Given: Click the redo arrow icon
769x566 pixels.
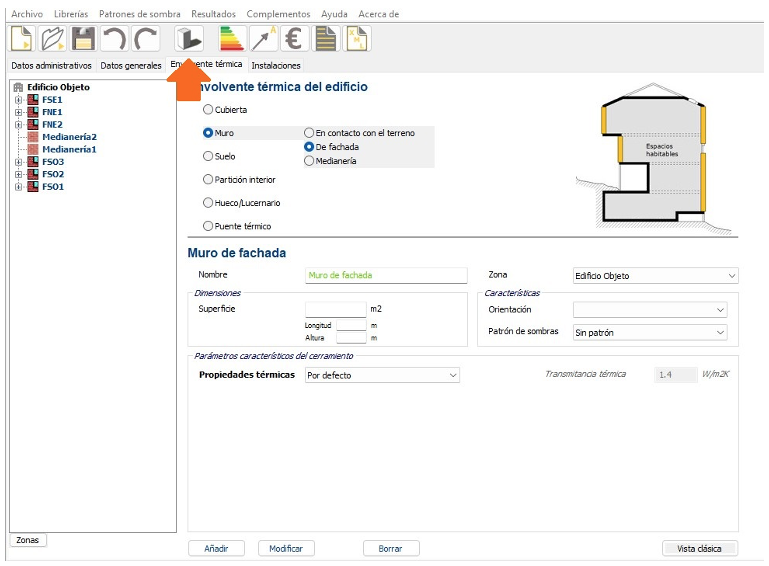Looking at the screenshot, I should click(x=146, y=38).
